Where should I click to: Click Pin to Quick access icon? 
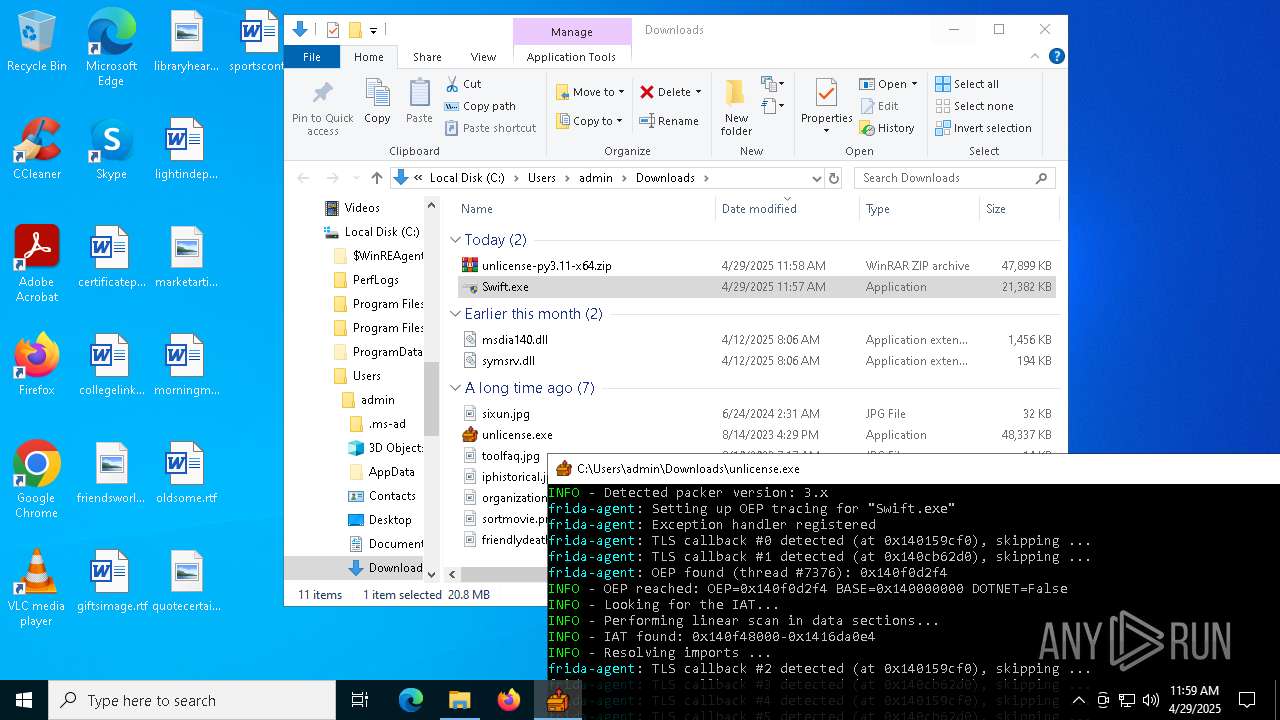click(x=322, y=108)
